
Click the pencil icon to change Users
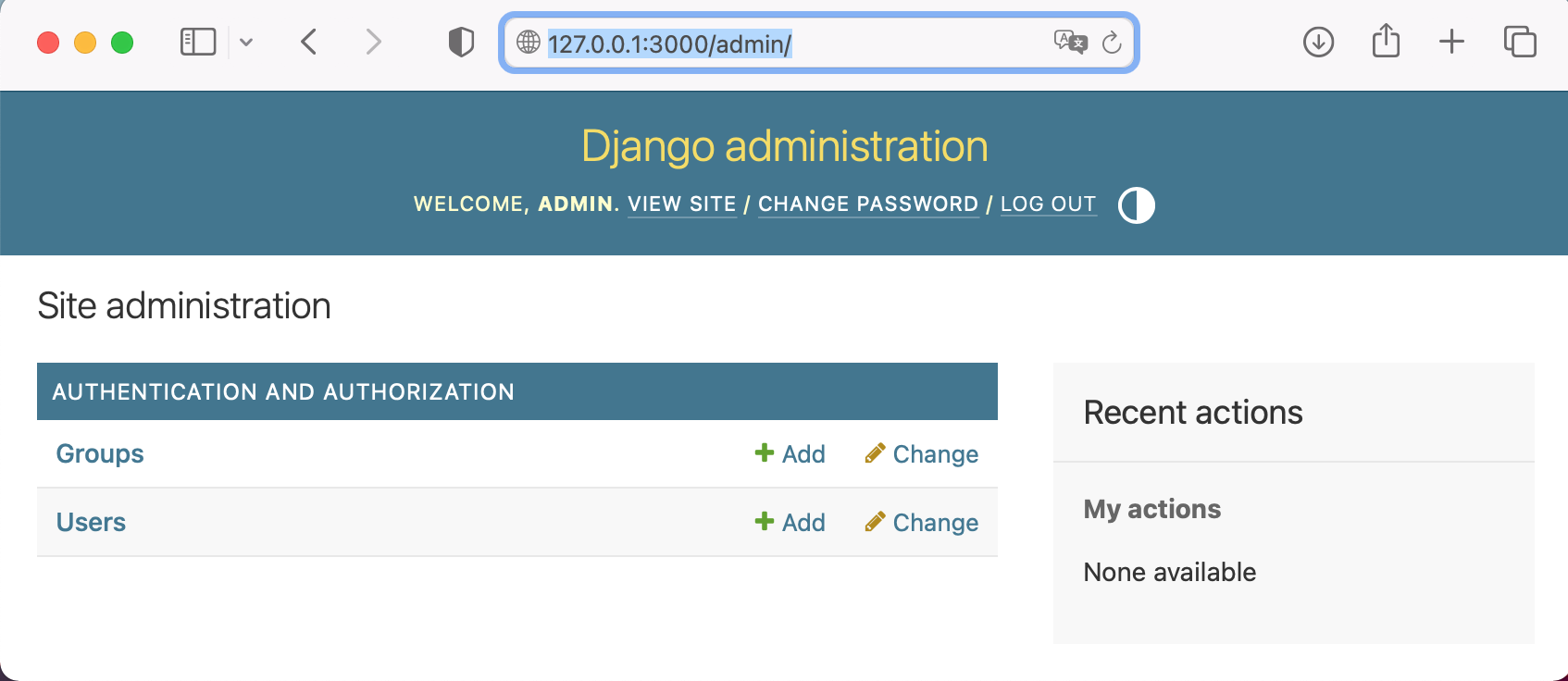click(874, 522)
